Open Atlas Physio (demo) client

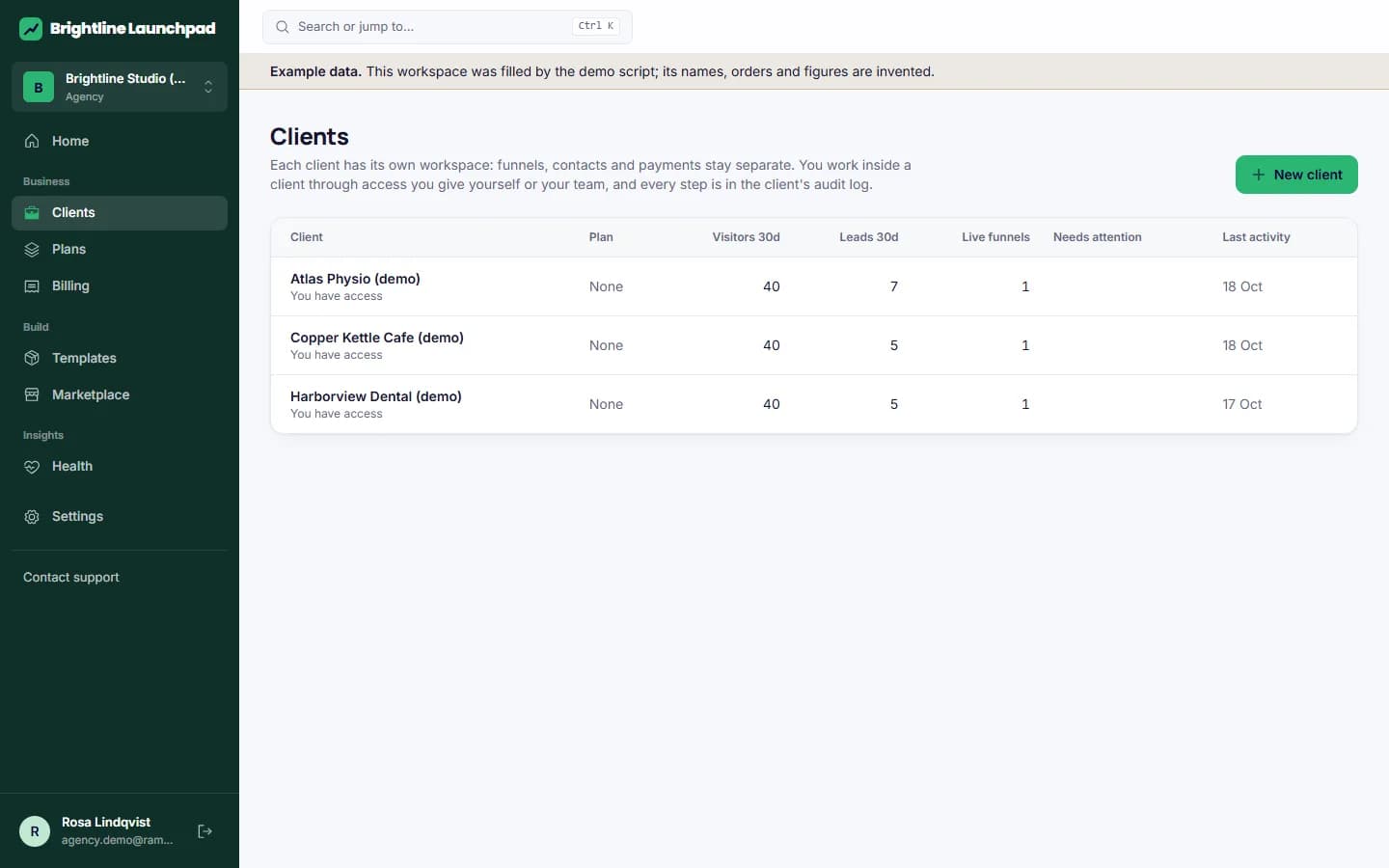point(355,279)
